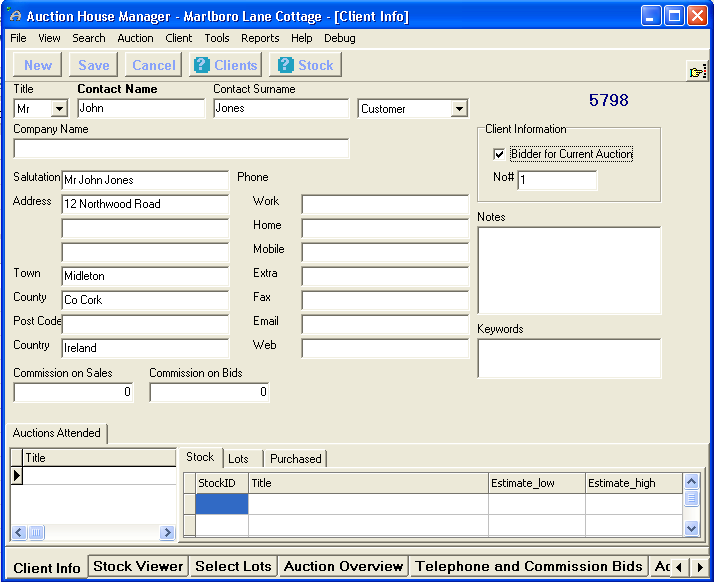Click the Notes text area
This screenshot has height=582, width=714.
[x=569, y=271]
